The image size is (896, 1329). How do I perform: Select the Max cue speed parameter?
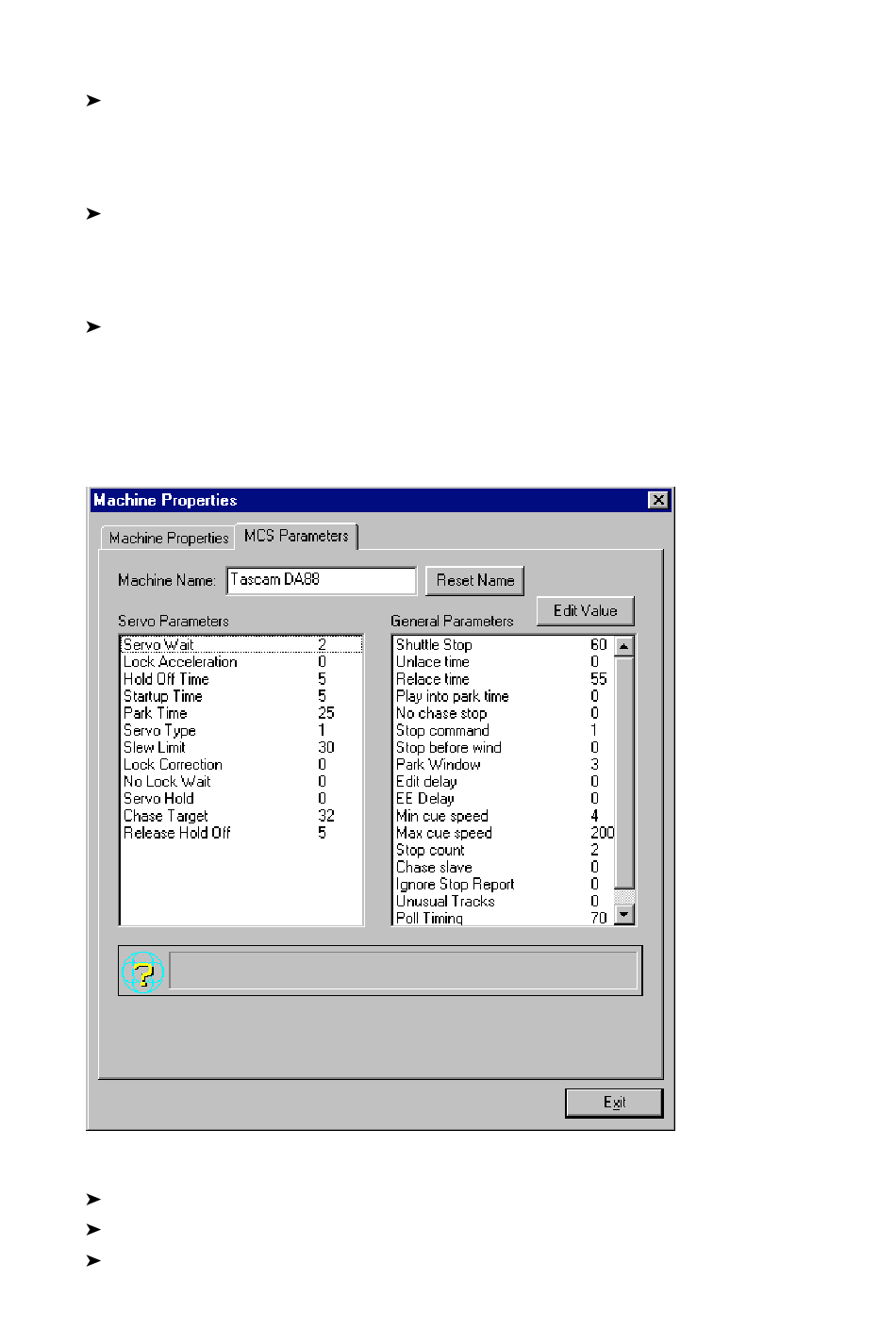tap(504, 833)
